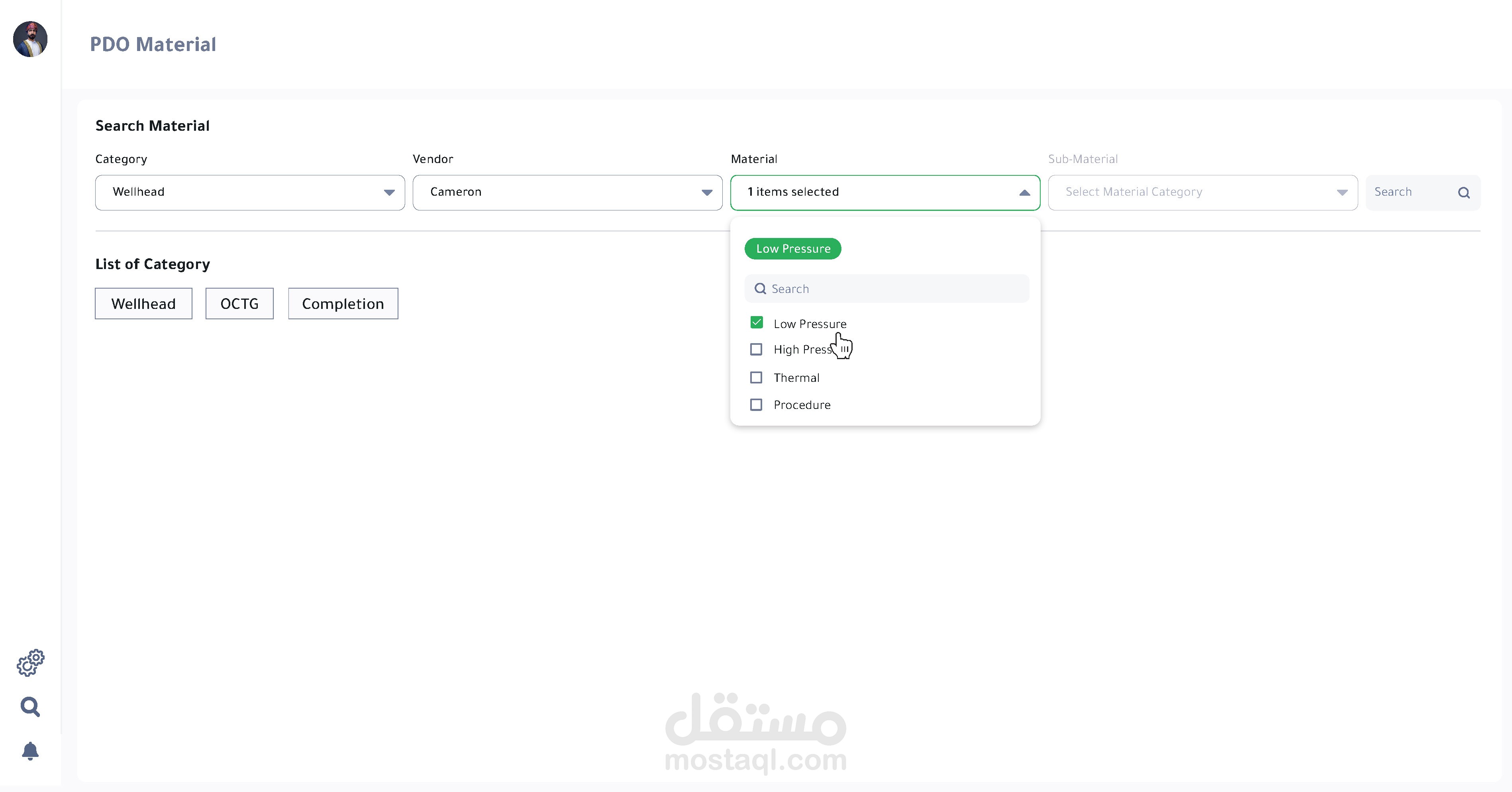The height and width of the screenshot is (792, 1512).
Task: Click the green Low Pressure tag
Action: 792,249
